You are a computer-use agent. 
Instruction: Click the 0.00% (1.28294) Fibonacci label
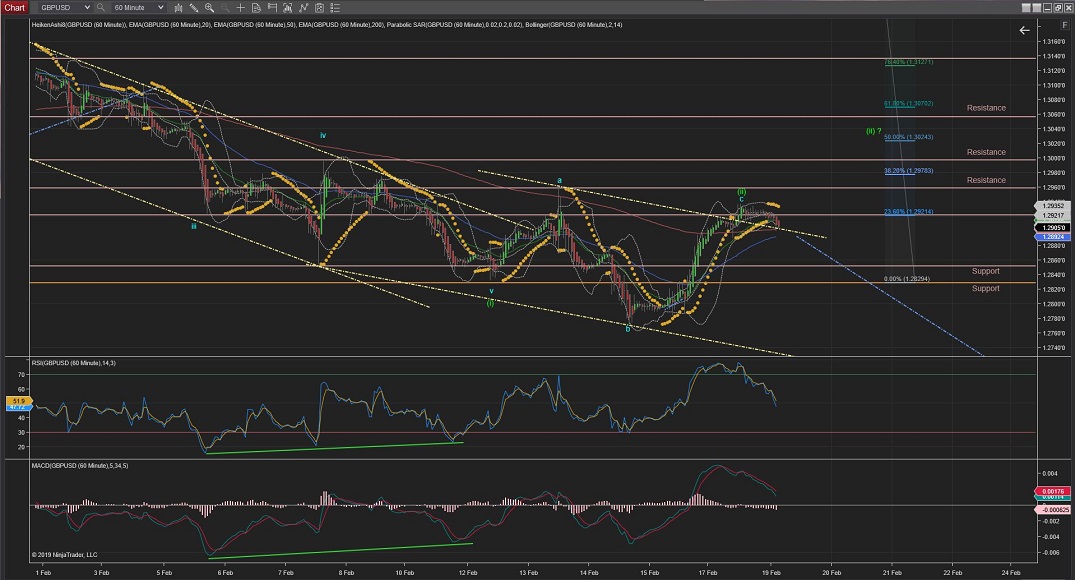click(x=906, y=279)
